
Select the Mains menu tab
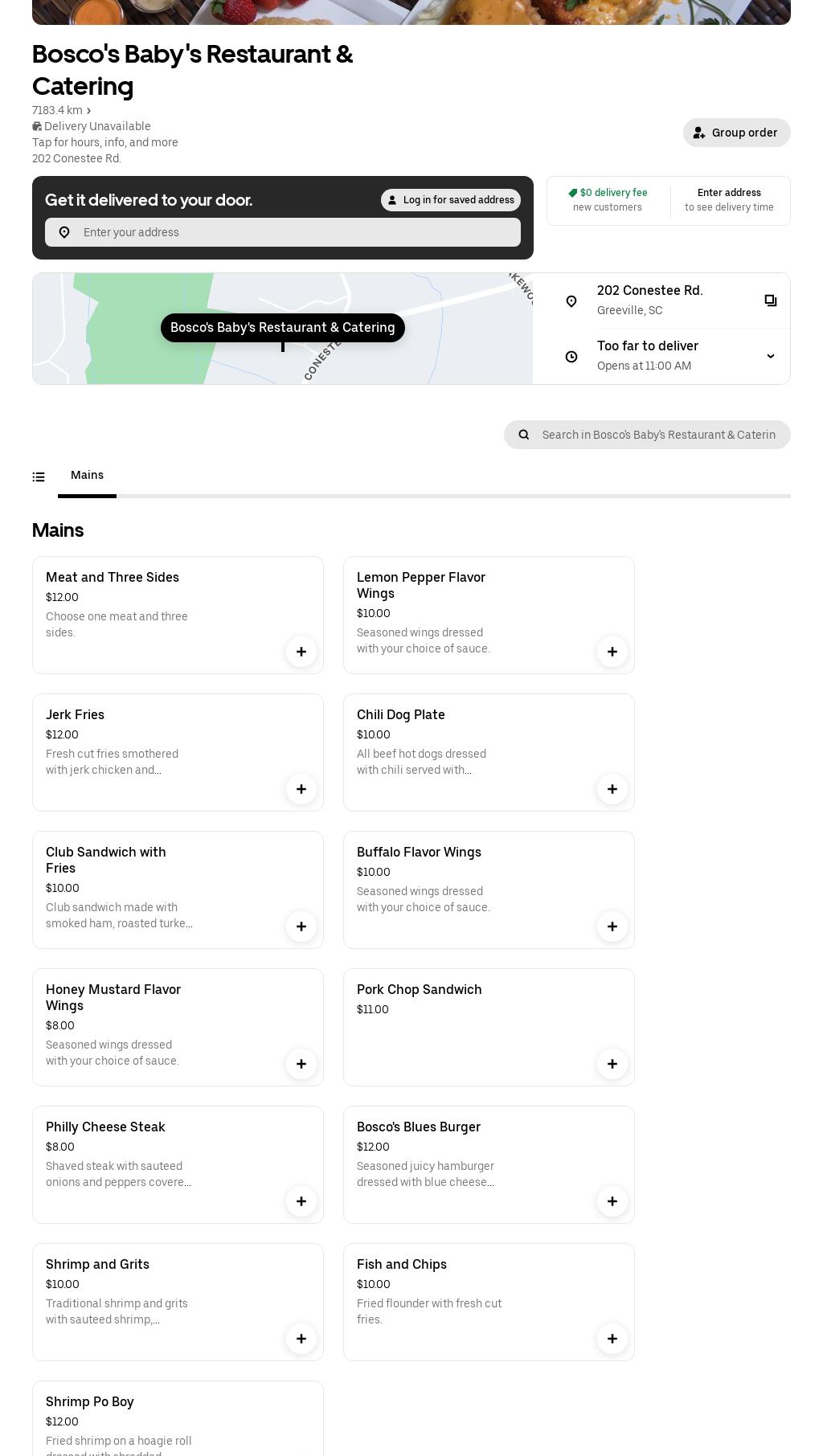(87, 476)
